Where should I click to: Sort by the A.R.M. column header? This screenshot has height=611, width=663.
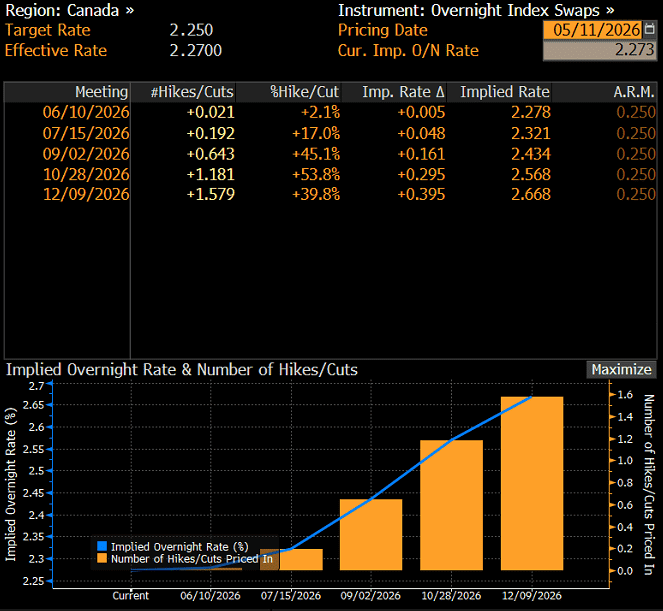point(605,92)
